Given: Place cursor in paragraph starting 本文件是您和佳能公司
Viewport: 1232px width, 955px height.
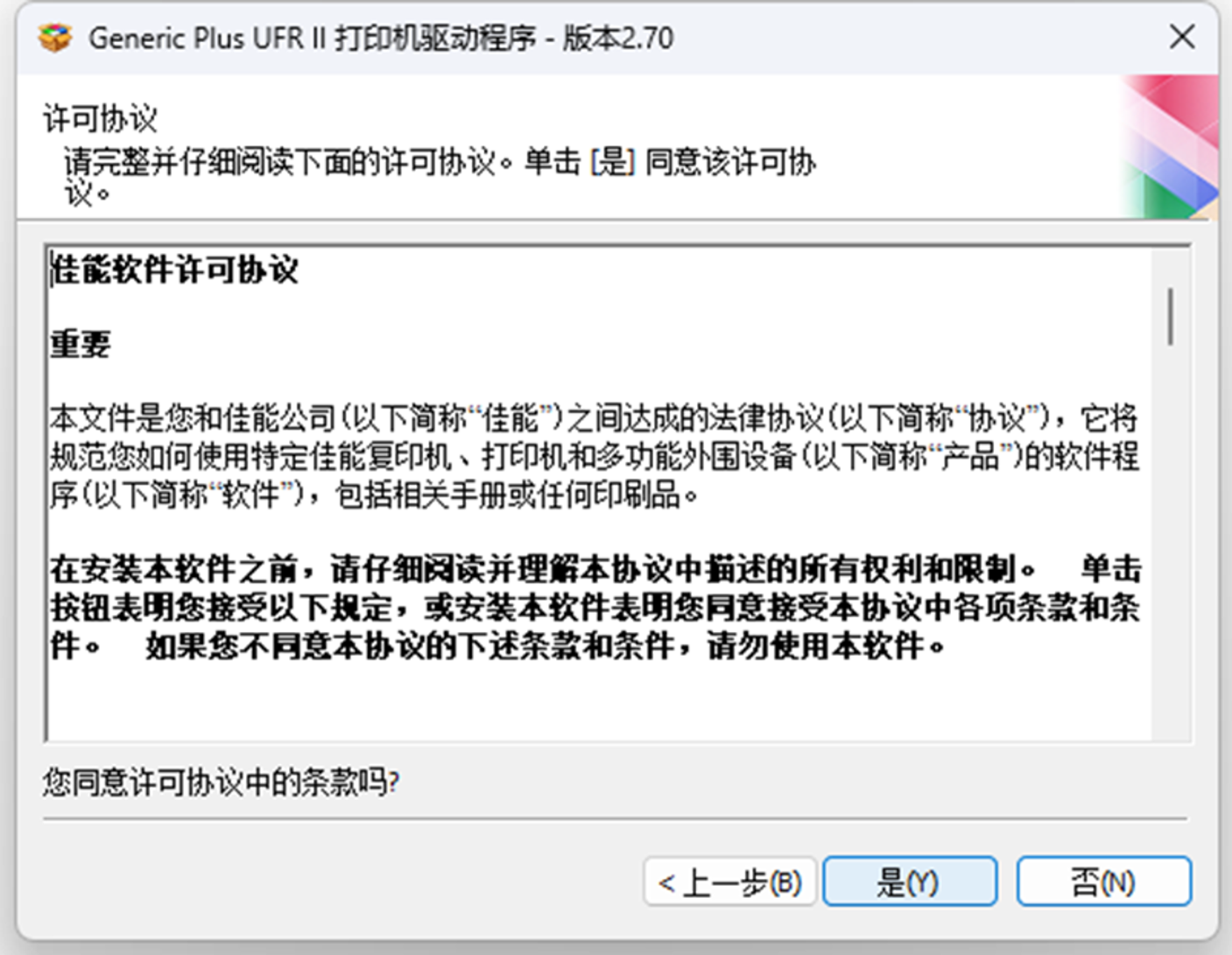Looking at the screenshot, I should 594,456.
